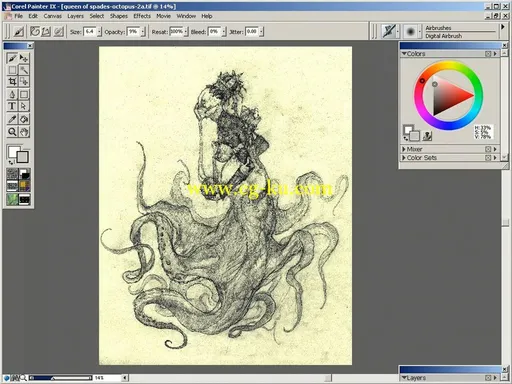The width and height of the screenshot is (512, 384).
Task: Click the Jitter value field
Action: 252,32
